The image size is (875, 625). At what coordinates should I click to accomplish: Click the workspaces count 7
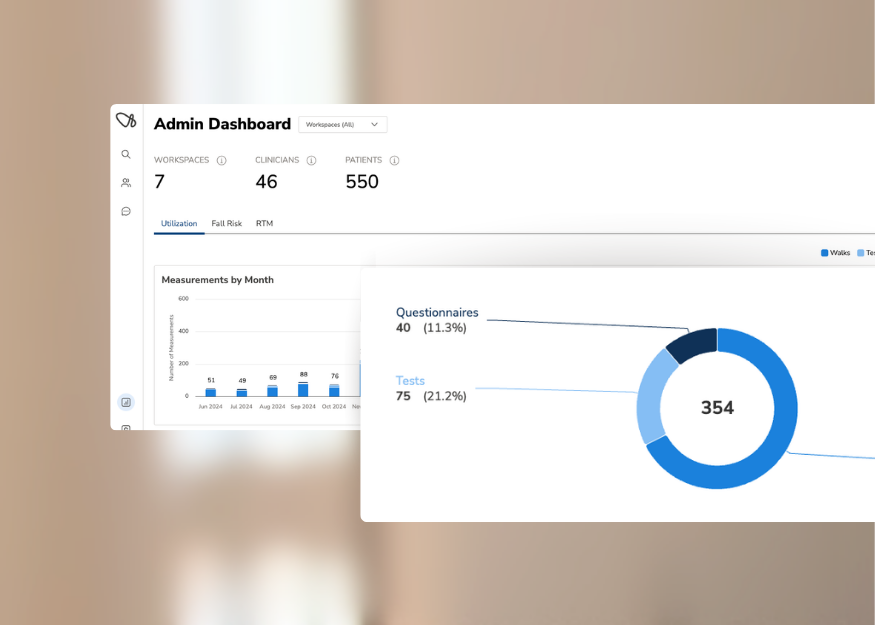(160, 181)
